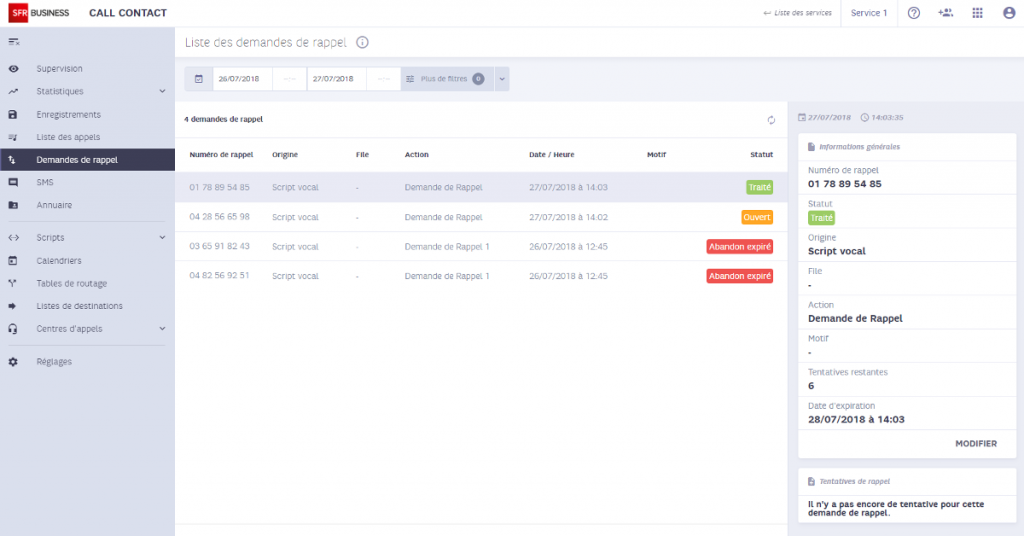This screenshot has width=1024, height=536.
Task: Open dropdown arrow next to Plus de filtres
Action: [502, 79]
